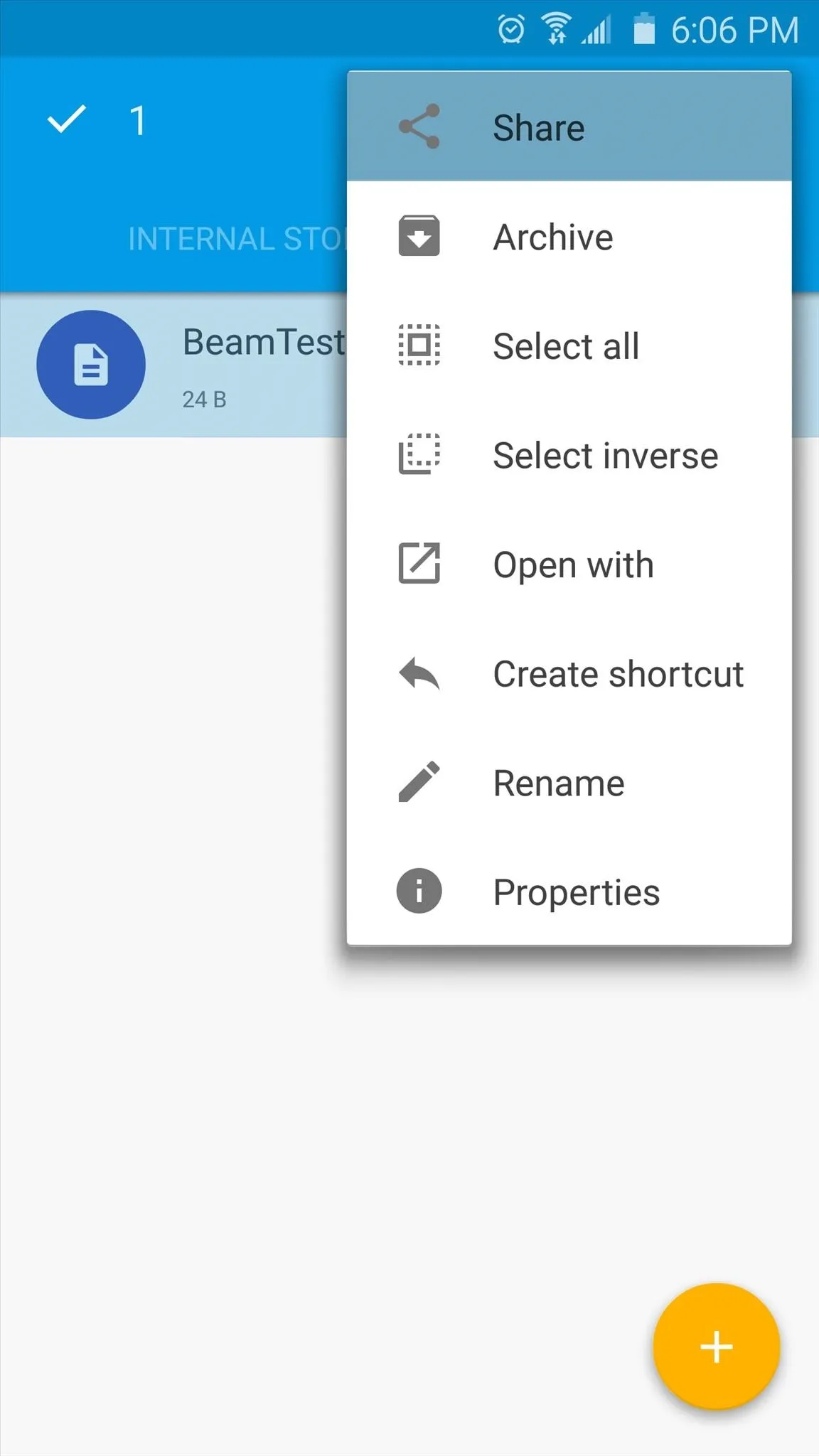Choose Create shortcut option

[569, 673]
